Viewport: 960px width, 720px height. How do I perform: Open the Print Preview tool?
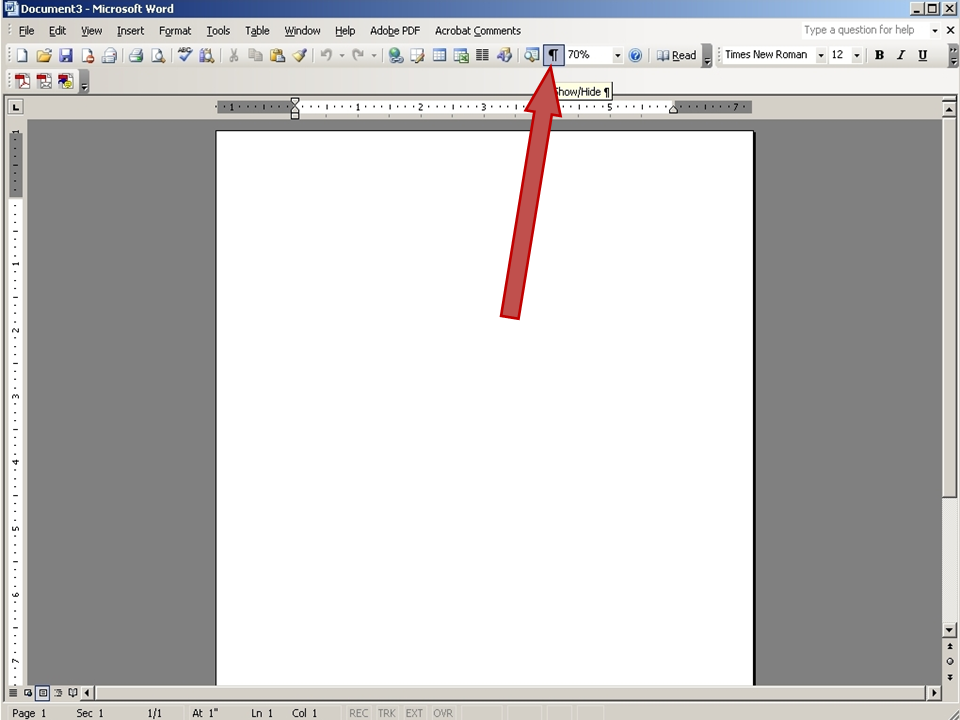[157, 55]
